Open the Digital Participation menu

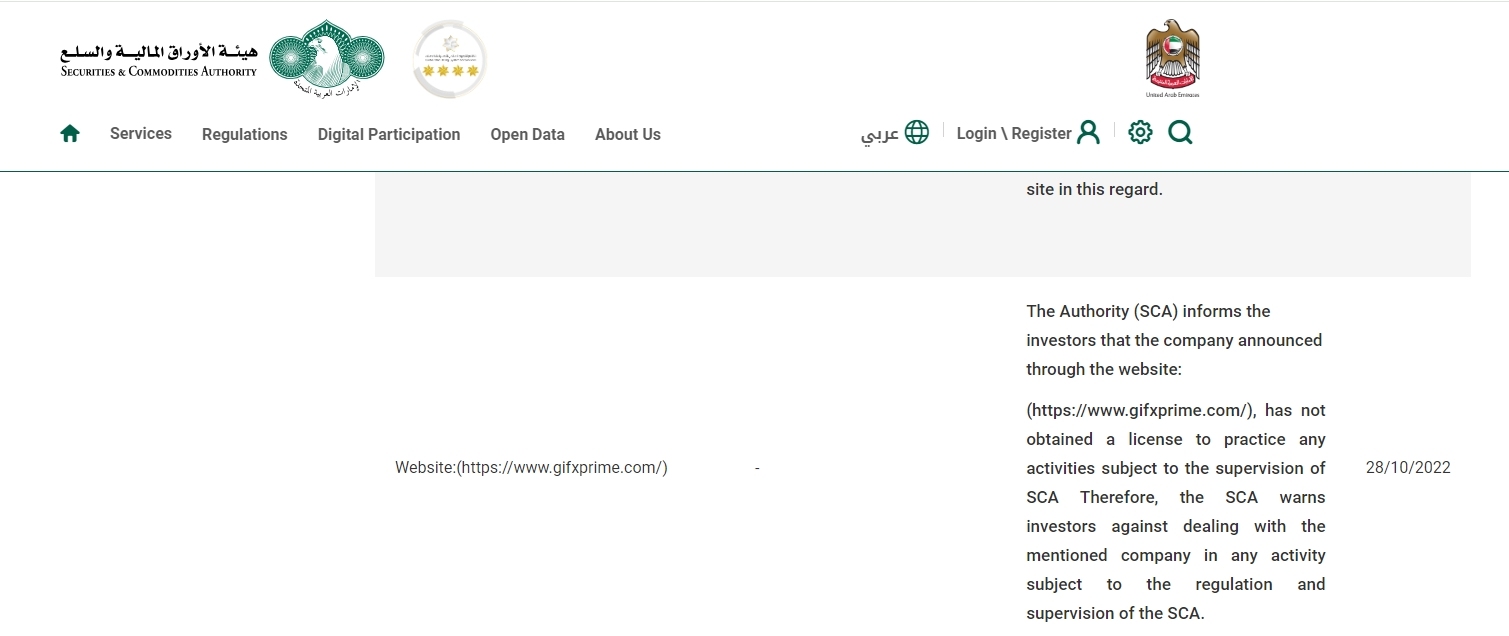coord(389,134)
